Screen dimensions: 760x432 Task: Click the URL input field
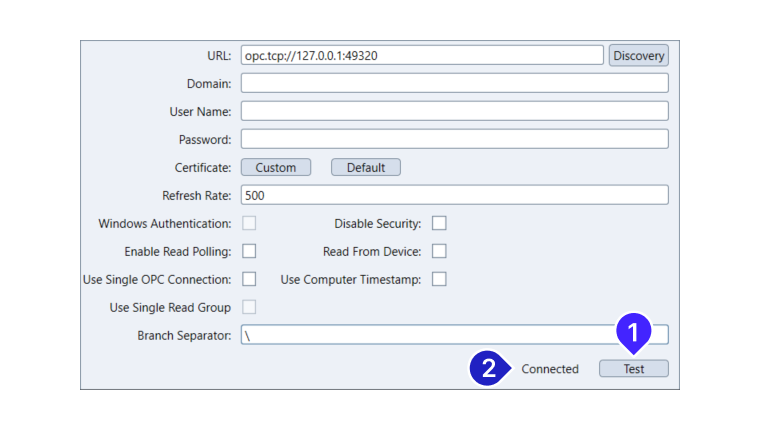(422, 55)
